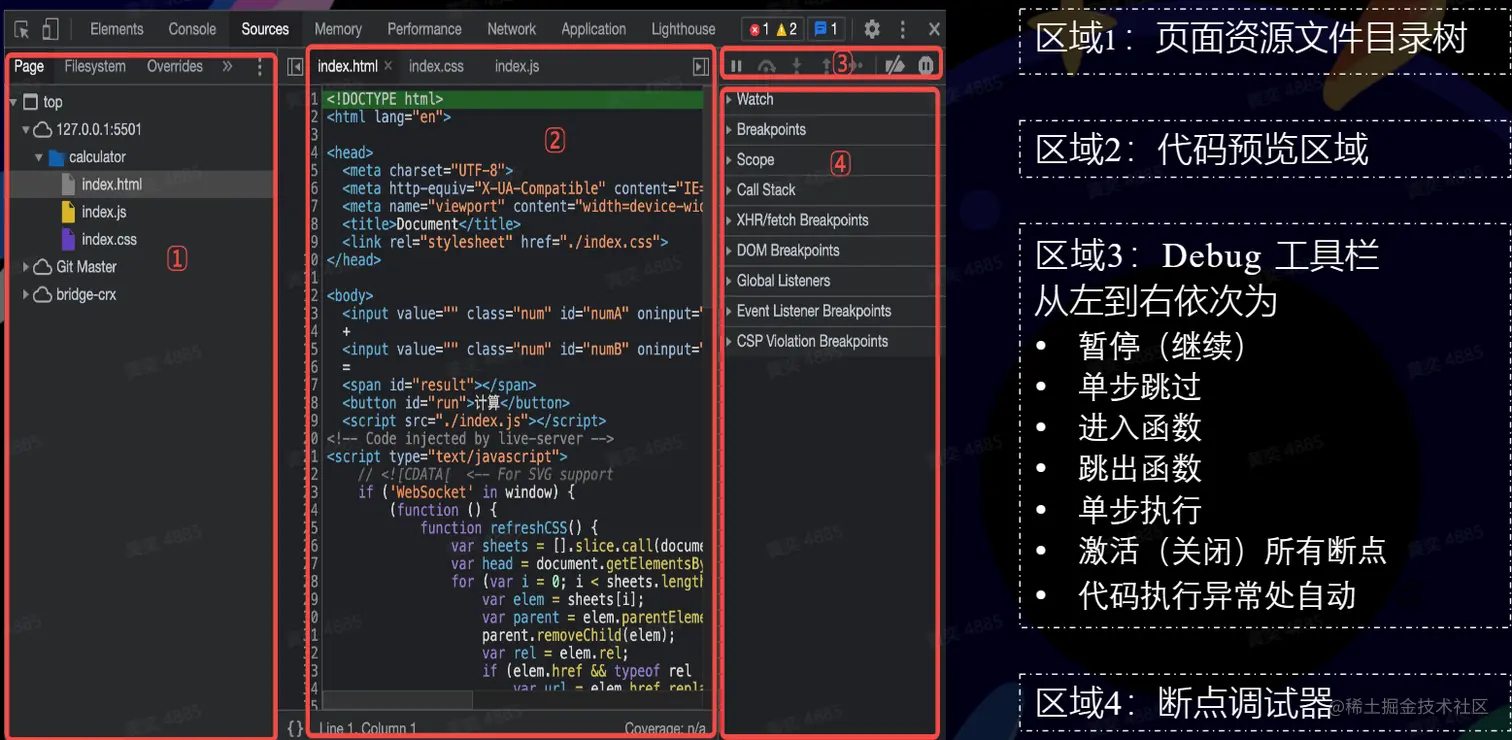Switch to the Filesystem navigator tab
Screen dimensions: 1512x740
[x=95, y=67]
